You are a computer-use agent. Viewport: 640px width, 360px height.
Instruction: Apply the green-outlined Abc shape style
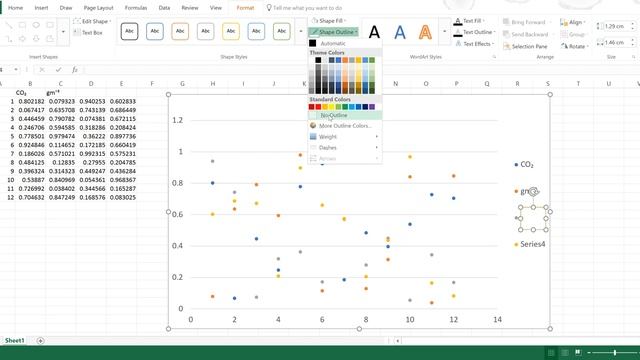(x=282, y=31)
